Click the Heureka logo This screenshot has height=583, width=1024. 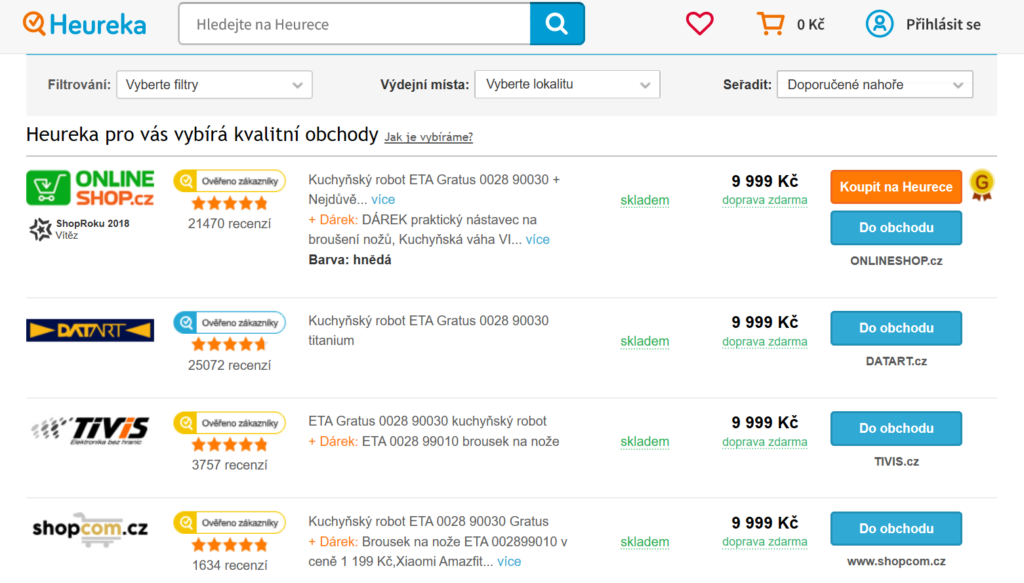(85, 24)
